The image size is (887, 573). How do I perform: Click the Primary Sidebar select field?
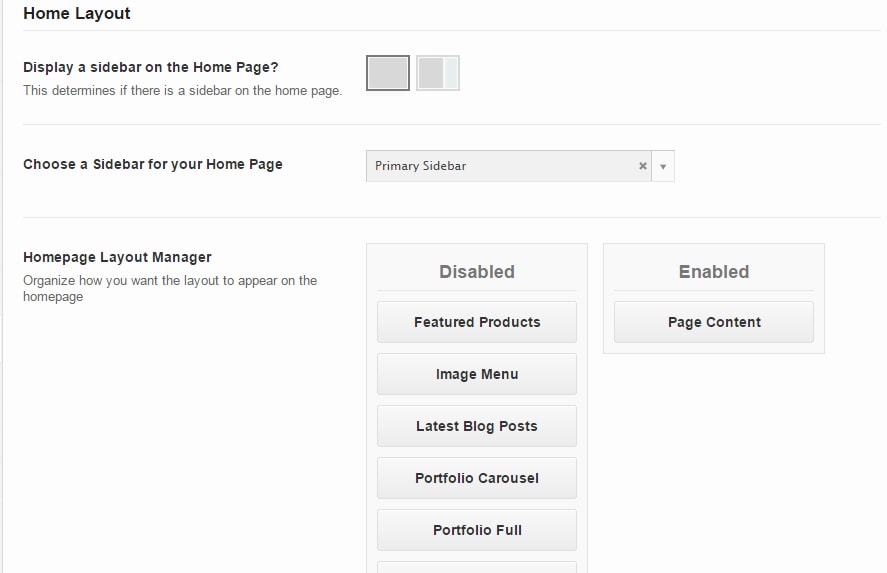click(520, 166)
